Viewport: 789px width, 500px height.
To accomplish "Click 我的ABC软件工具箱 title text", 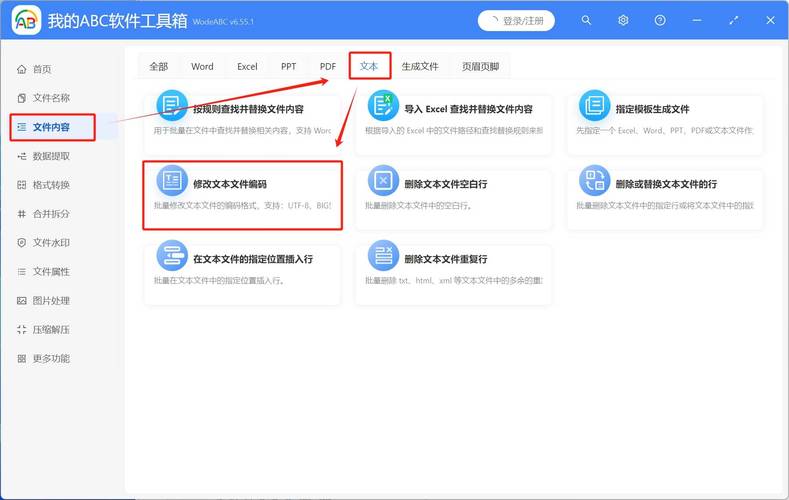I will click(x=117, y=21).
